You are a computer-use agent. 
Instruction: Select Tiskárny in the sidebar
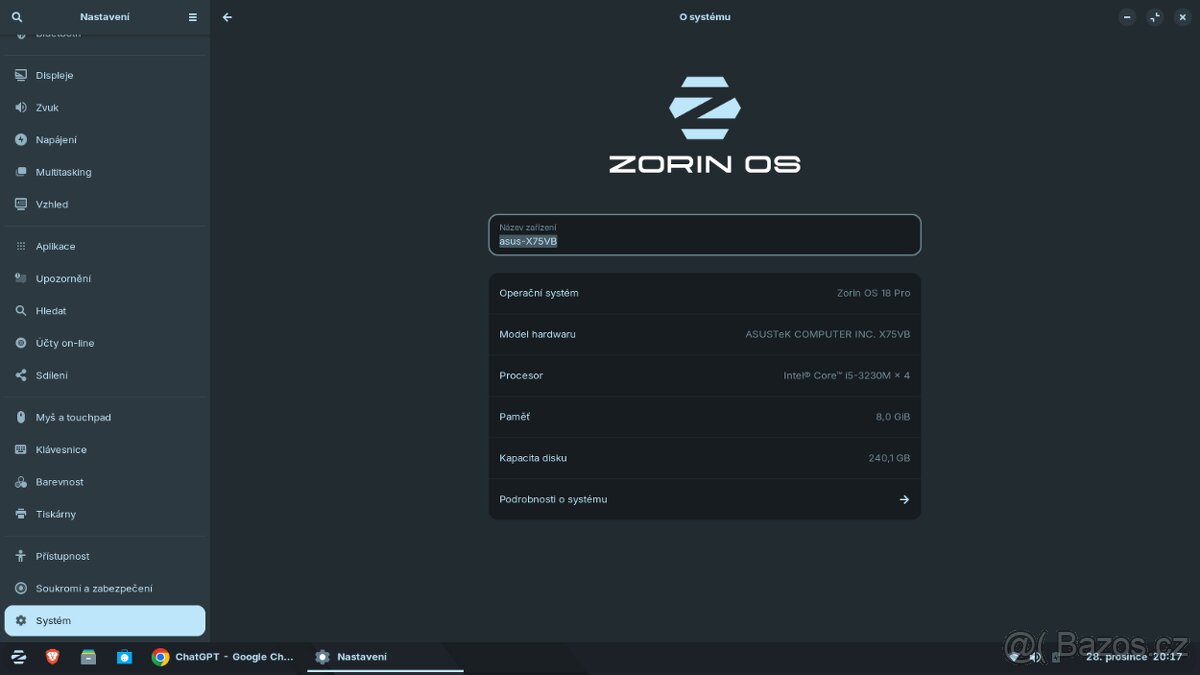click(105, 514)
